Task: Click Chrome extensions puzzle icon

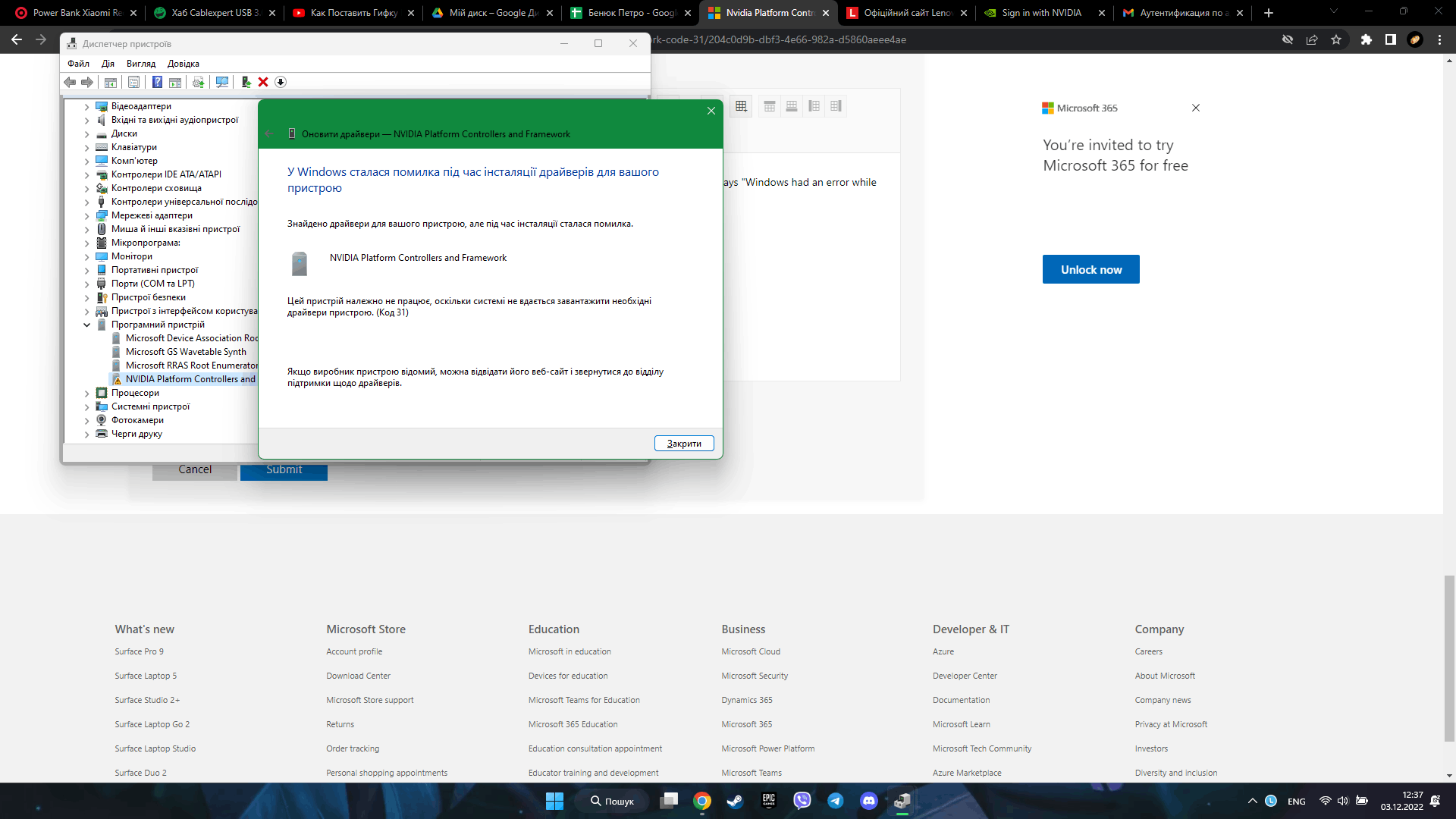Action: pyautogui.click(x=1366, y=39)
